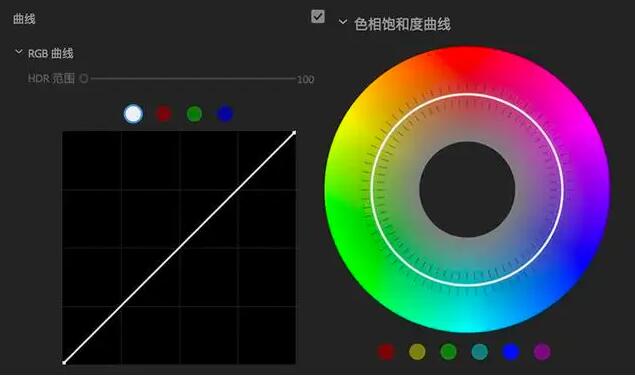The height and width of the screenshot is (376, 635).
Task: Toggle the hue saturation curves checkbox
Action: pos(318,17)
